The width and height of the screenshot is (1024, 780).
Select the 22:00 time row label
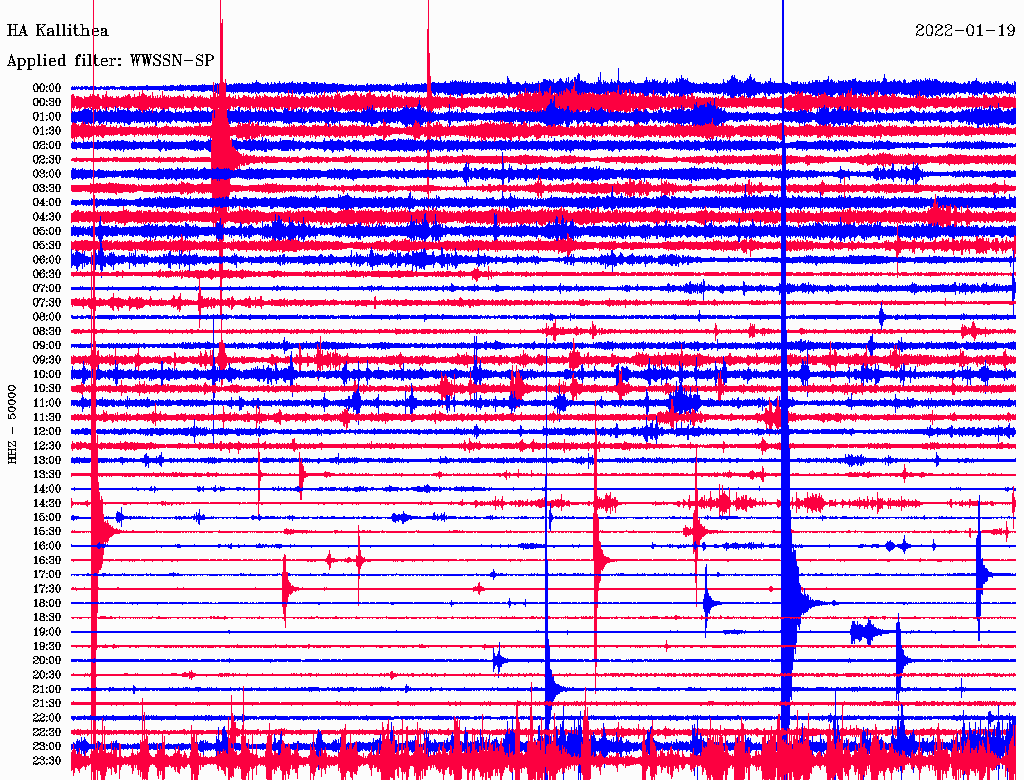click(47, 718)
